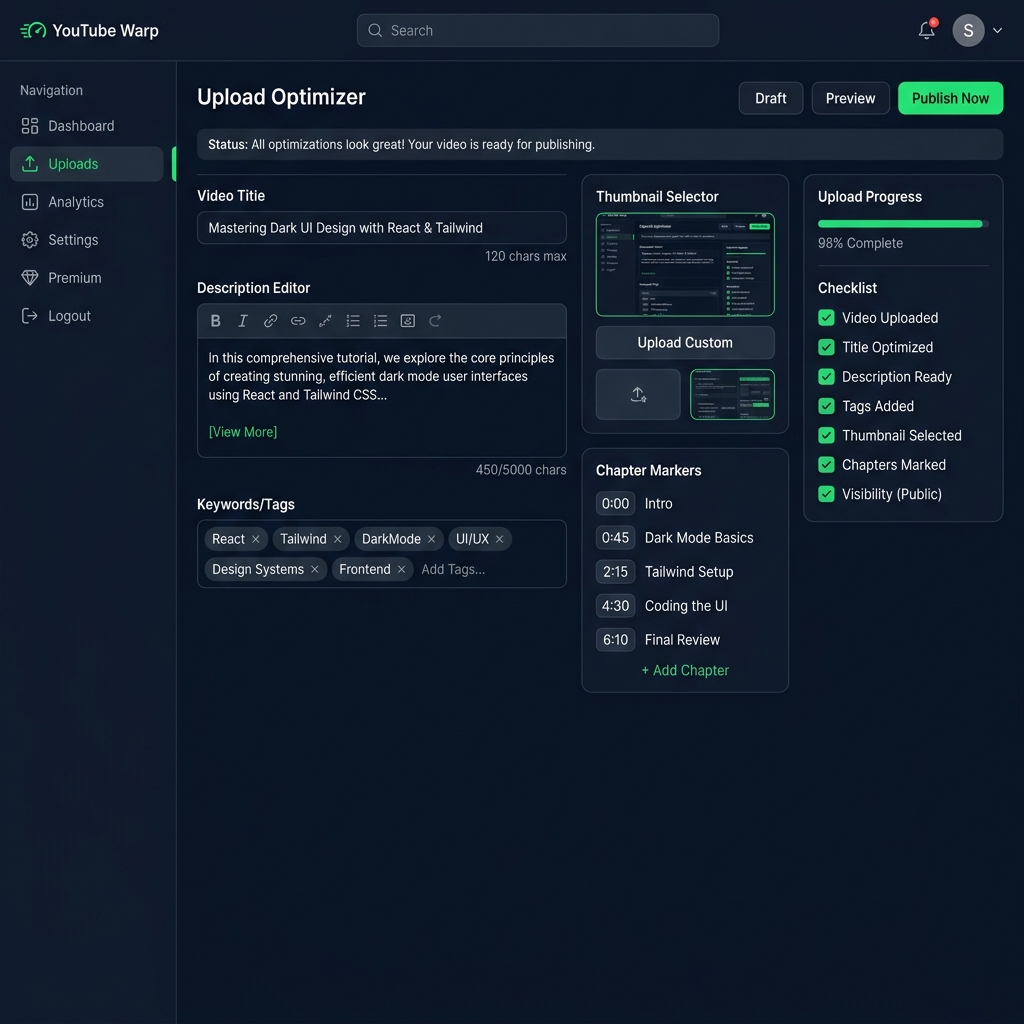
Task: Click inside the description text area
Action: [x=381, y=397]
